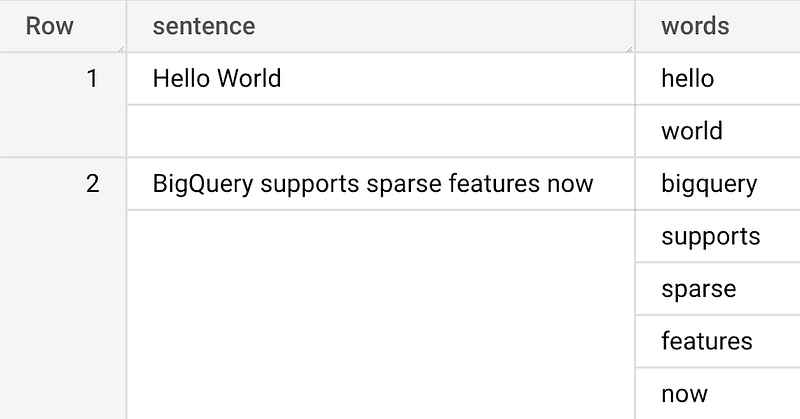Click the empty sentence cell beside now

pos(381,393)
